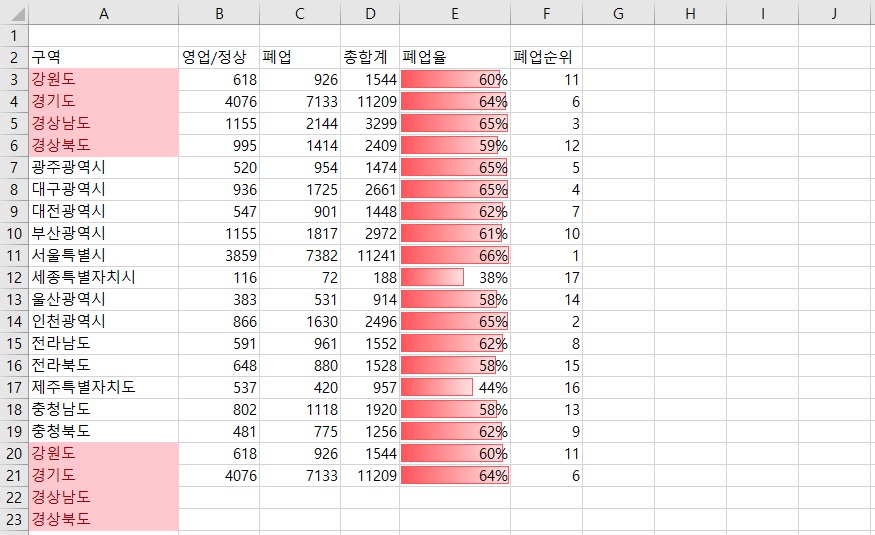875x535 pixels.
Task: Select cell 충청북도
Action: 103,431
